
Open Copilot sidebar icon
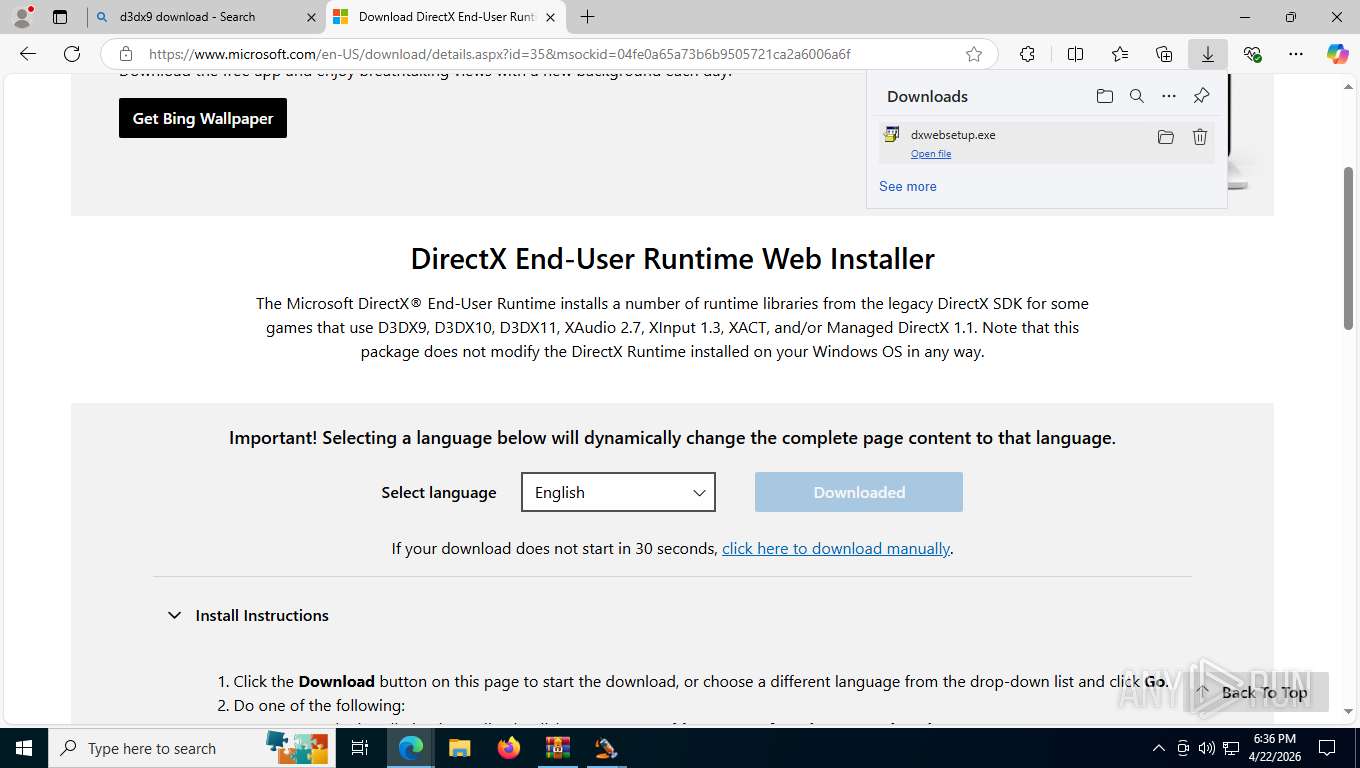[x=1338, y=54]
